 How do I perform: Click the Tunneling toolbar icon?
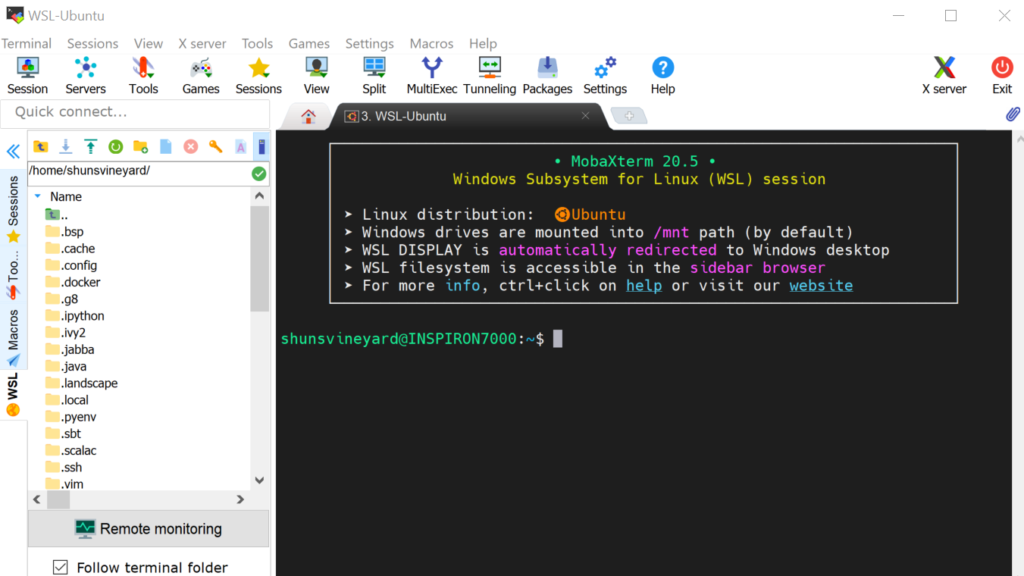(x=489, y=75)
